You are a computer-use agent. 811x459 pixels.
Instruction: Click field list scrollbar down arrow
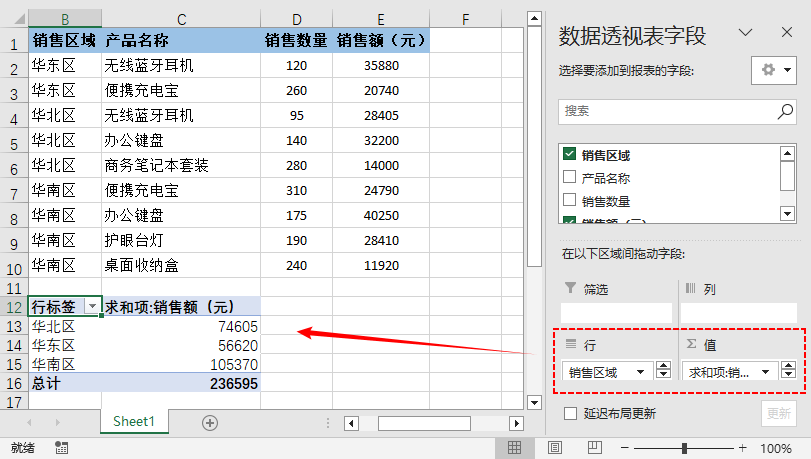[x=787, y=213]
